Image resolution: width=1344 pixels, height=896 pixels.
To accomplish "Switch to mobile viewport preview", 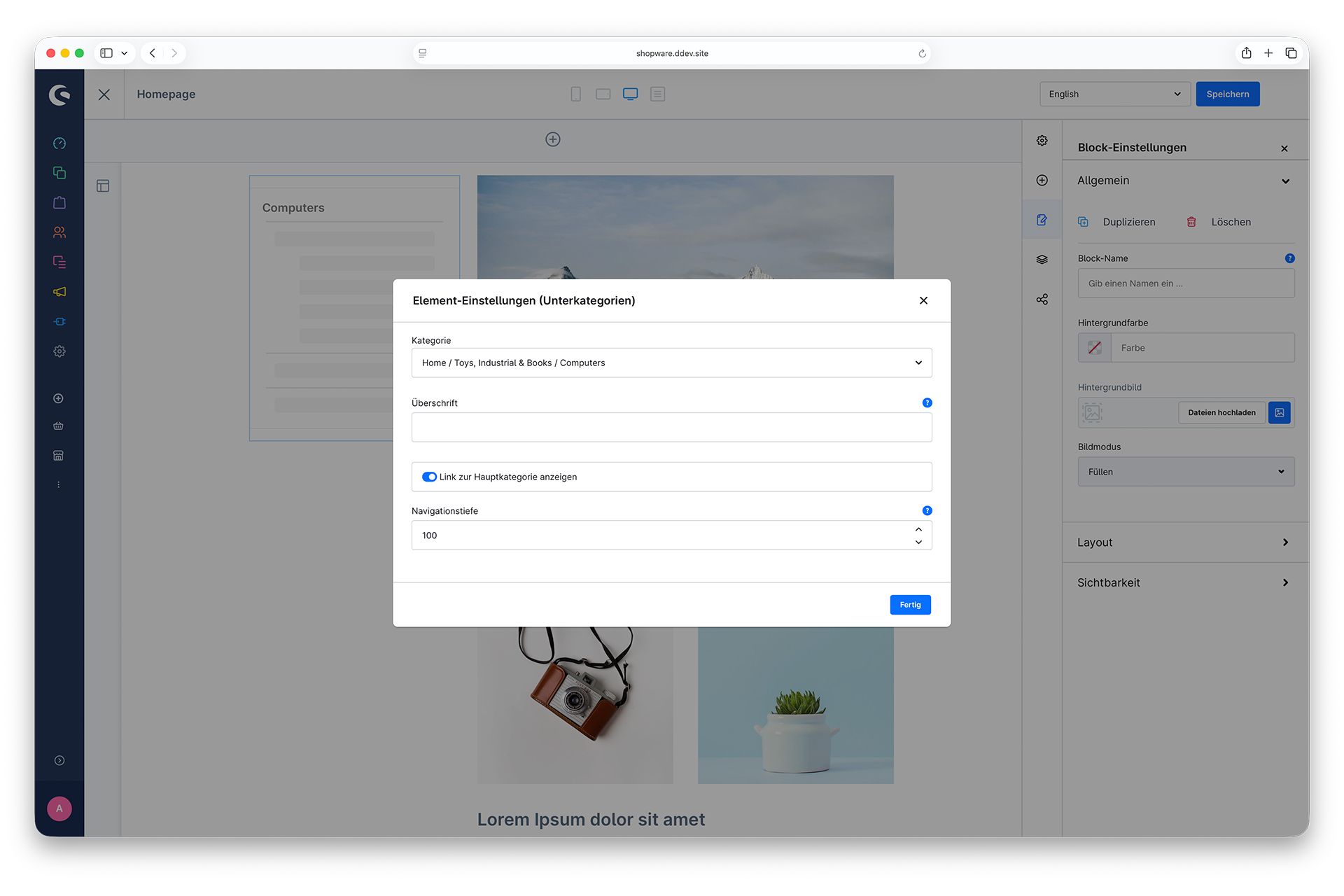I will point(576,94).
